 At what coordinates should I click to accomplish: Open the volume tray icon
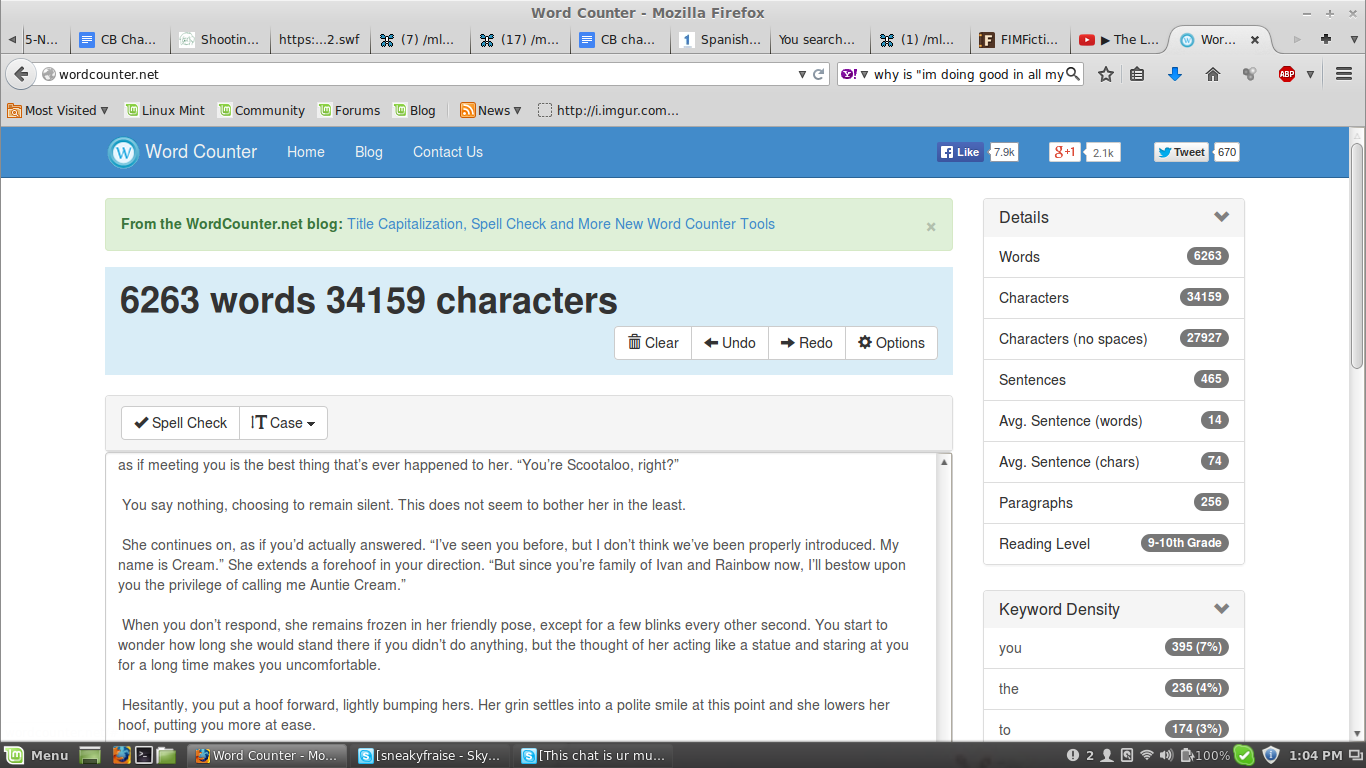tap(1166, 755)
